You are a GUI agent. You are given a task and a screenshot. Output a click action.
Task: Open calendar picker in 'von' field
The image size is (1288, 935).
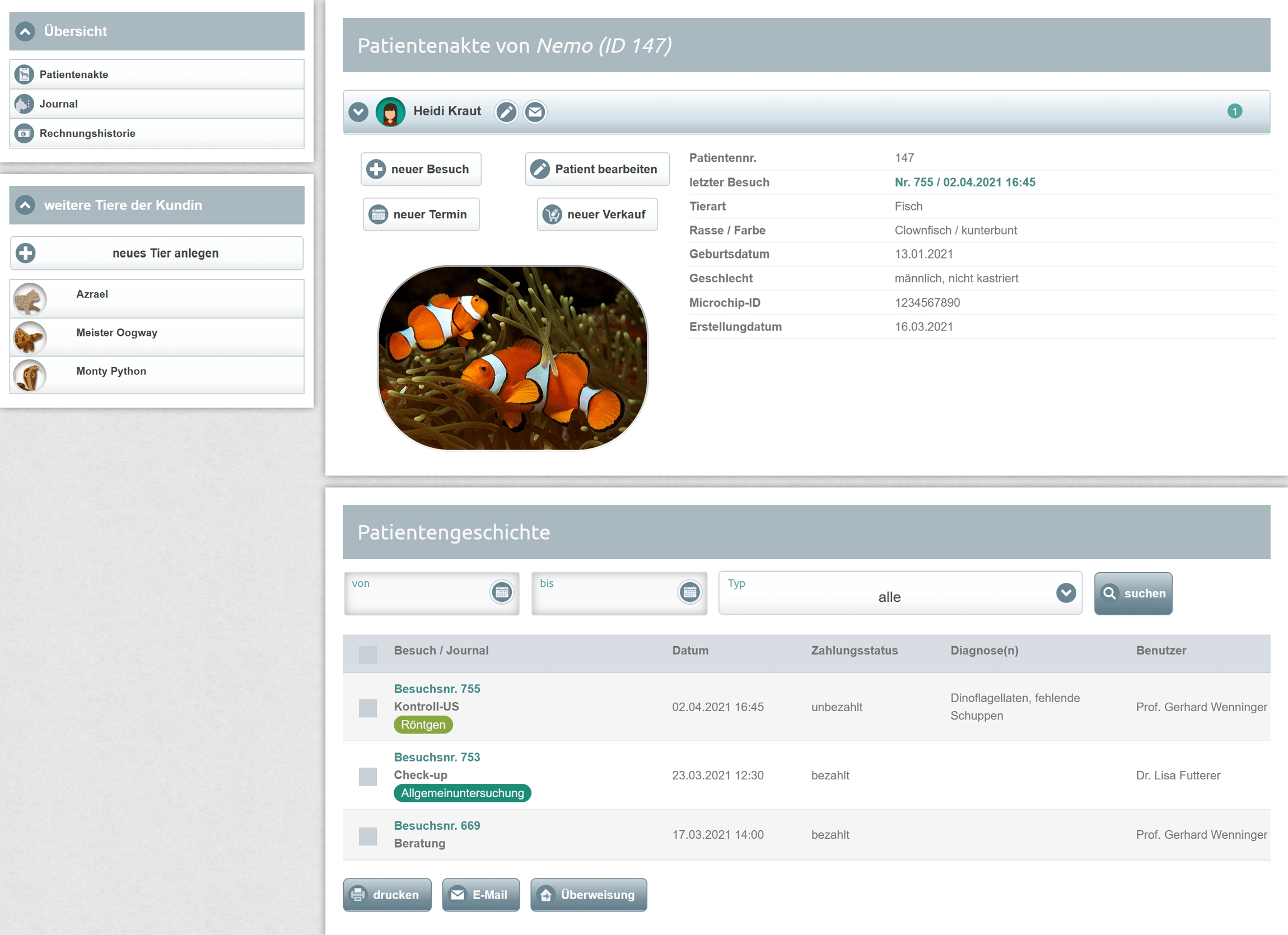point(501,592)
